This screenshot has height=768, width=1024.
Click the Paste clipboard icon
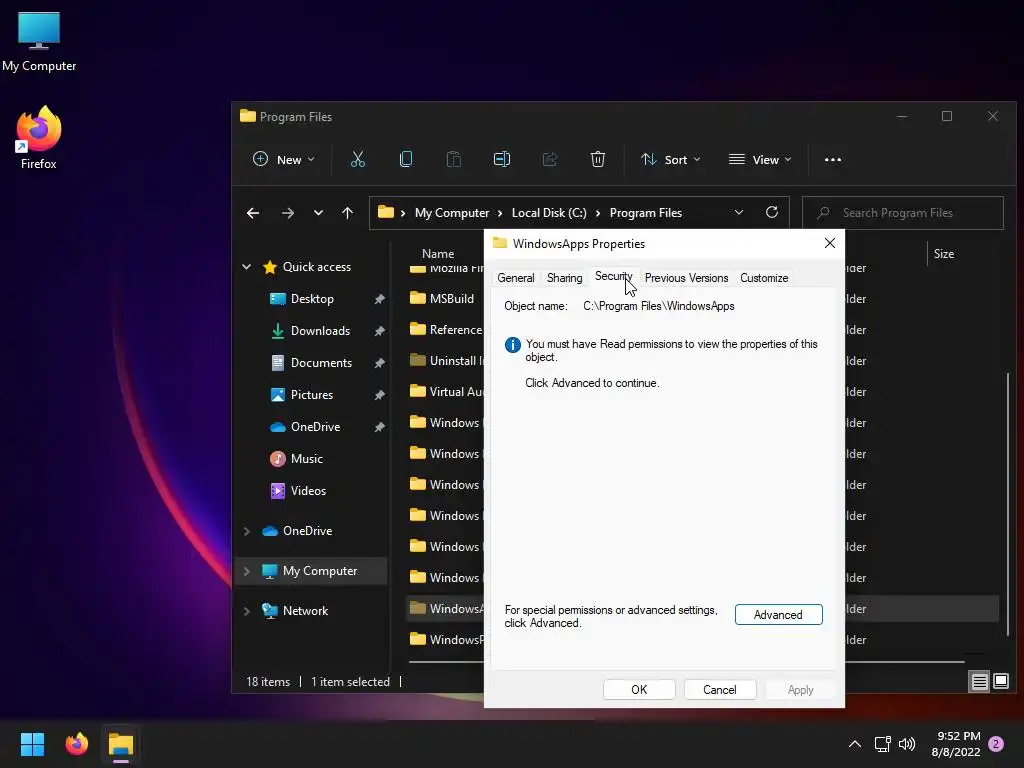[453, 159]
